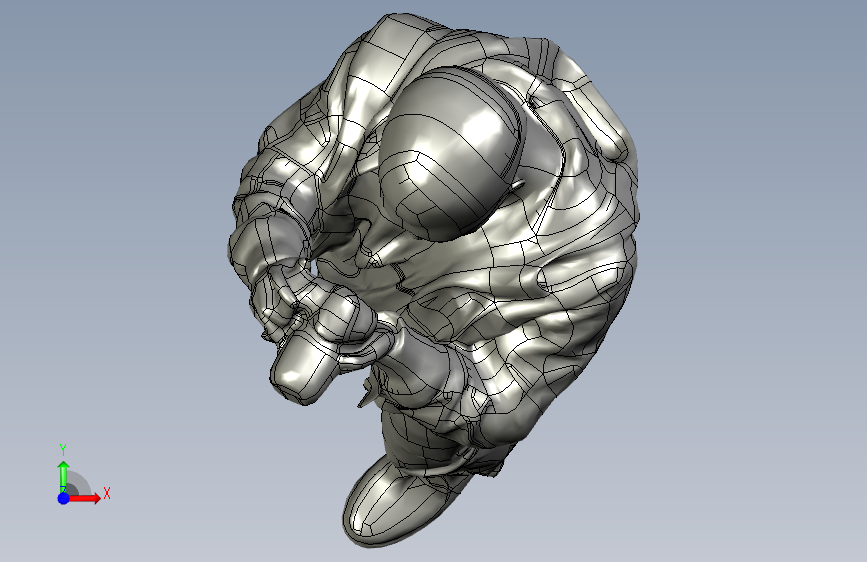This screenshot has height=562, width=867.
Task: Select the rounded helmet on the 3D figure
Action: pos(451,154)
